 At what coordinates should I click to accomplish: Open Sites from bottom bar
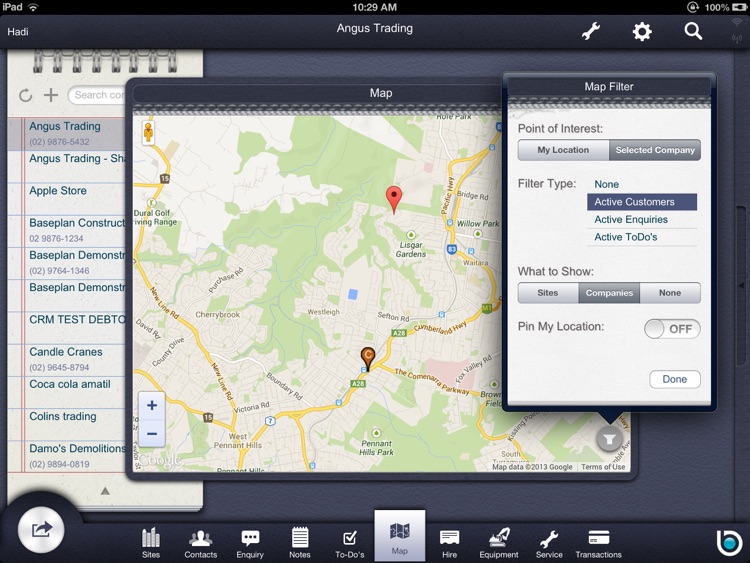[151, 543]
